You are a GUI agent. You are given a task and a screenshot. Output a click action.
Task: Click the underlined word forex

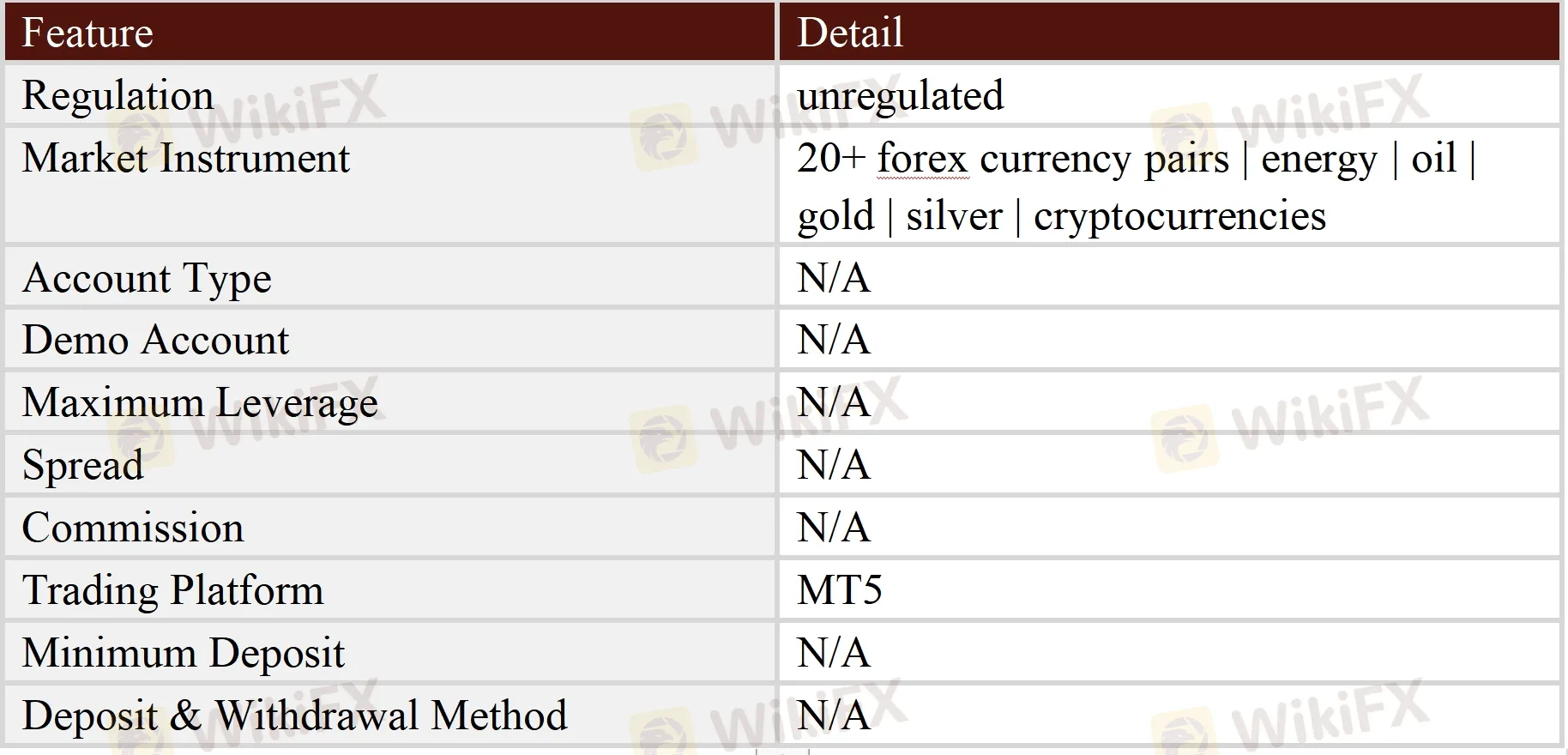[x=922, y=159]
